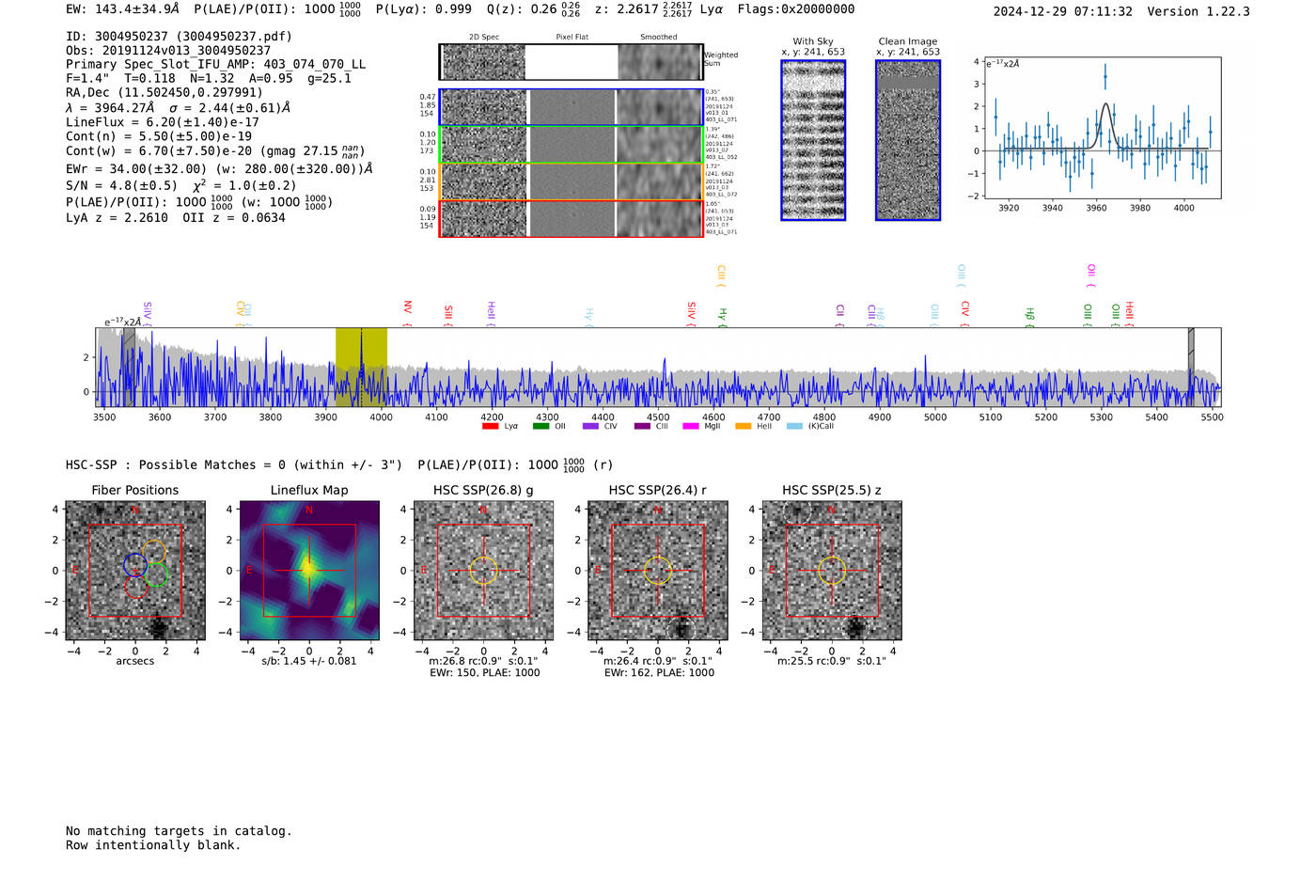Click the red Lyα legend swatch
The image size is (1316, 896).
pos(490,426)
